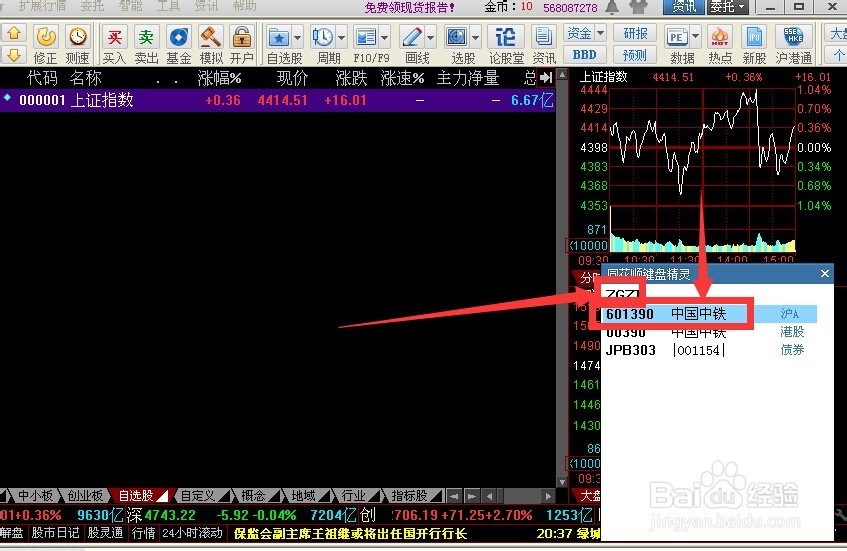Screen dimensions: 847x551
Task: Select the 画线 drawing pencil tool
Action: pos(412,38)
